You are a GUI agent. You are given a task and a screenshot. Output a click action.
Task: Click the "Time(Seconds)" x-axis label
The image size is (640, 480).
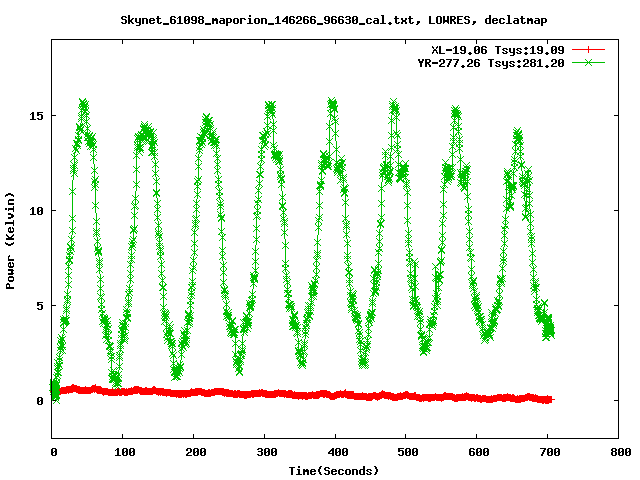334,470
